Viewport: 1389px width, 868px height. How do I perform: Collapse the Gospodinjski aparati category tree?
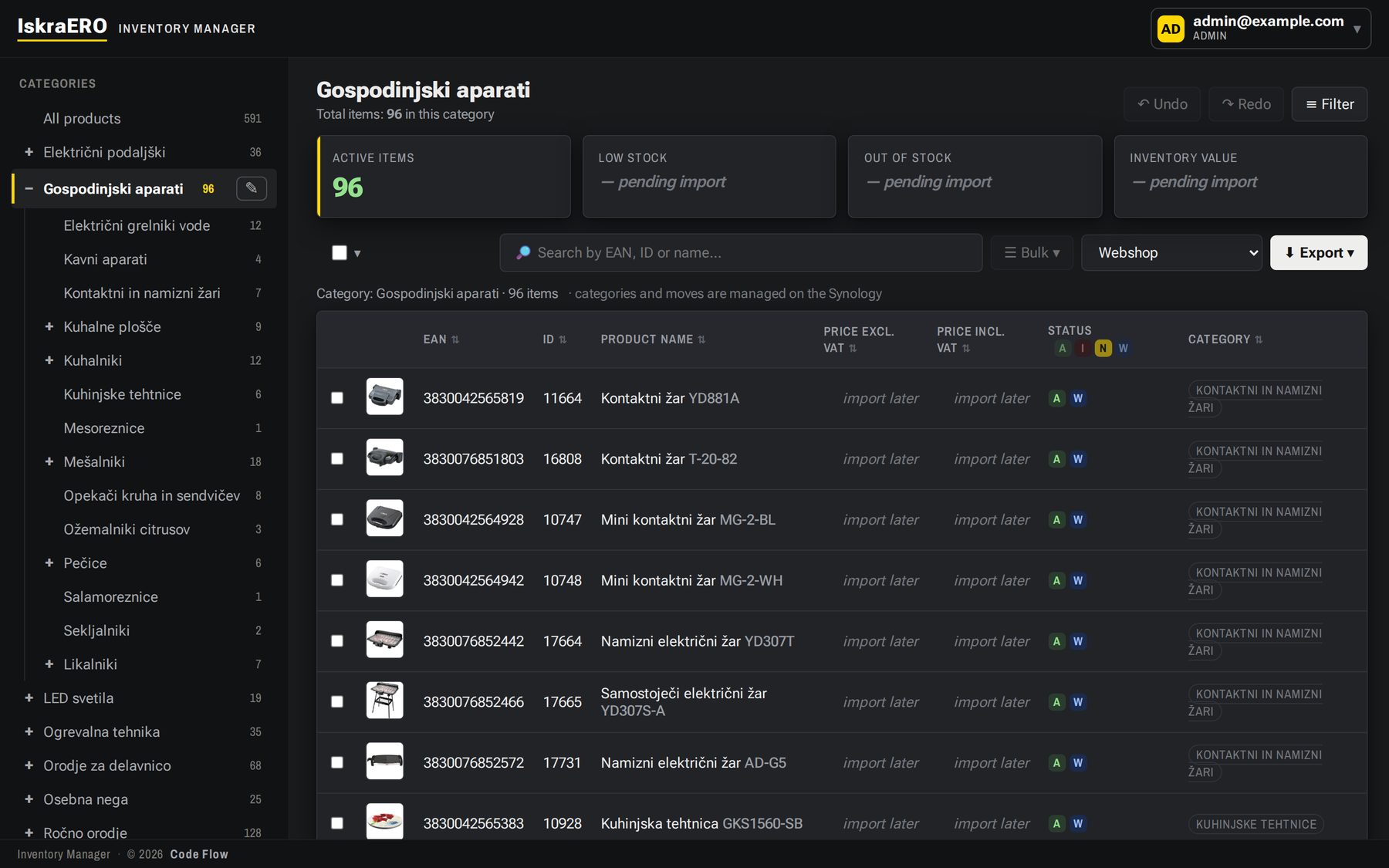pos(29,188)
